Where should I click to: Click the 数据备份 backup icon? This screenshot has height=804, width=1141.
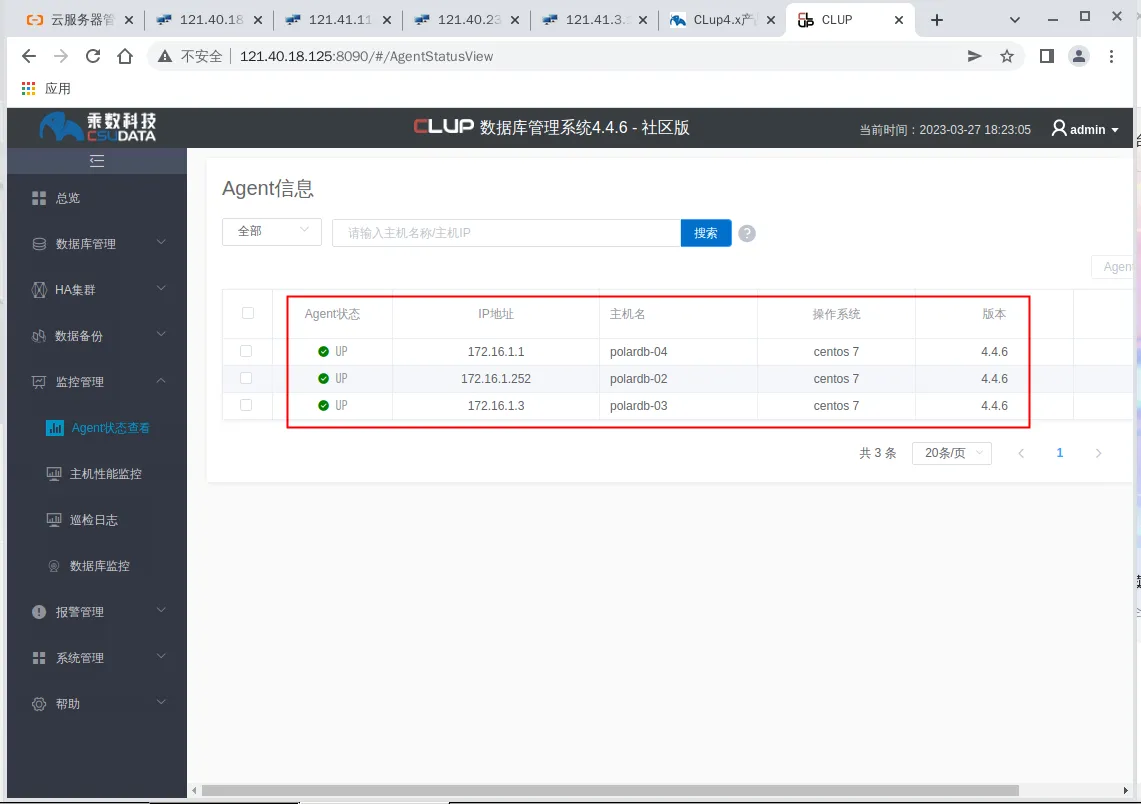coord(39,336)
